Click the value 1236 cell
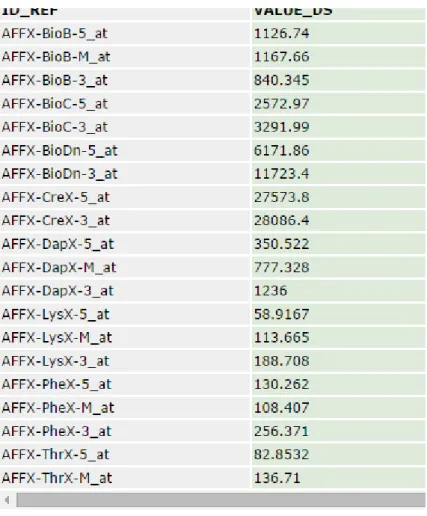This screenshot has height=516, width=427. tap(339, 291)
